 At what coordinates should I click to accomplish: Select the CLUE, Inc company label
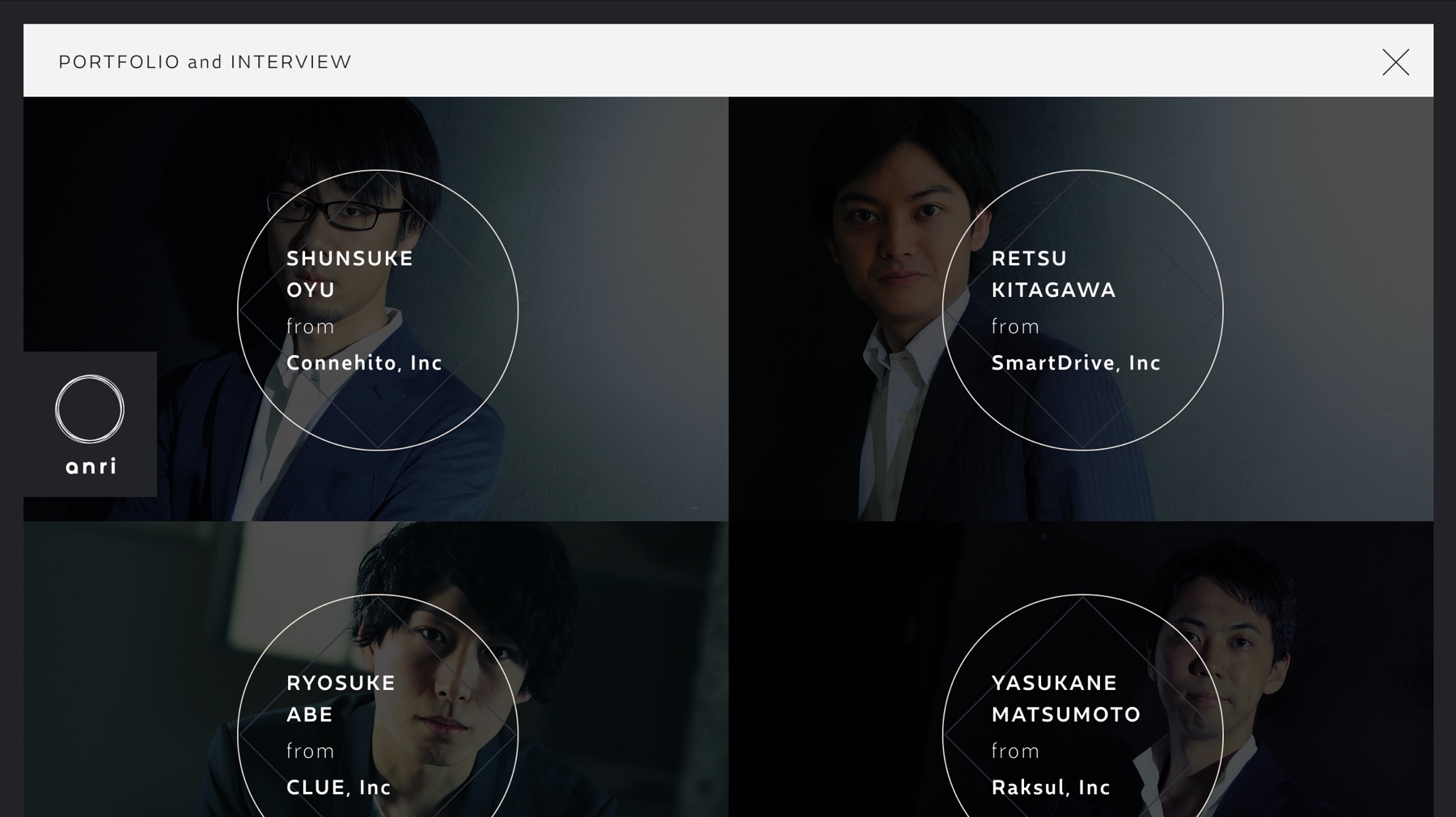click(x=338, y=787)
